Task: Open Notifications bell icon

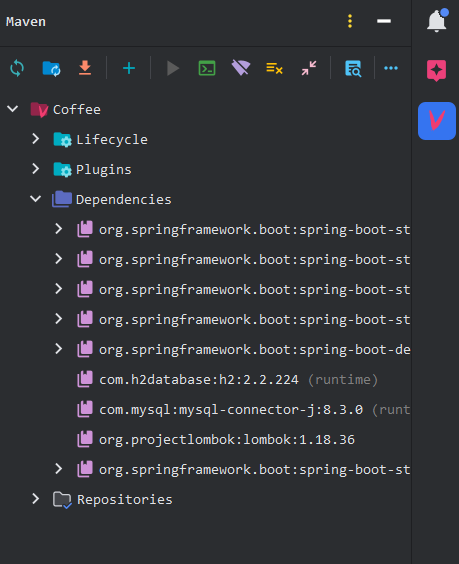Action: [x=437, y=21]
